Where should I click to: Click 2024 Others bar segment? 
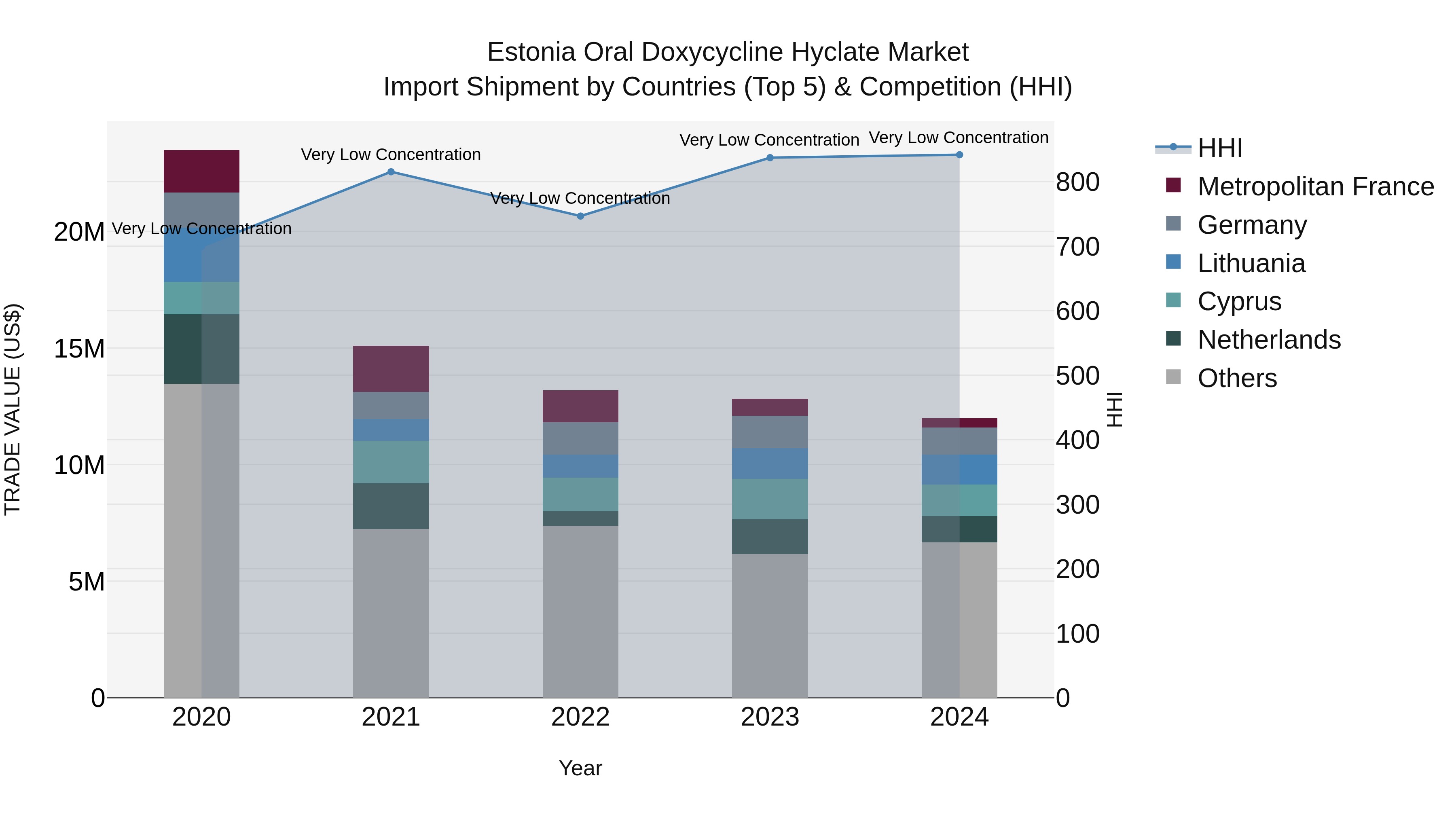959,620
